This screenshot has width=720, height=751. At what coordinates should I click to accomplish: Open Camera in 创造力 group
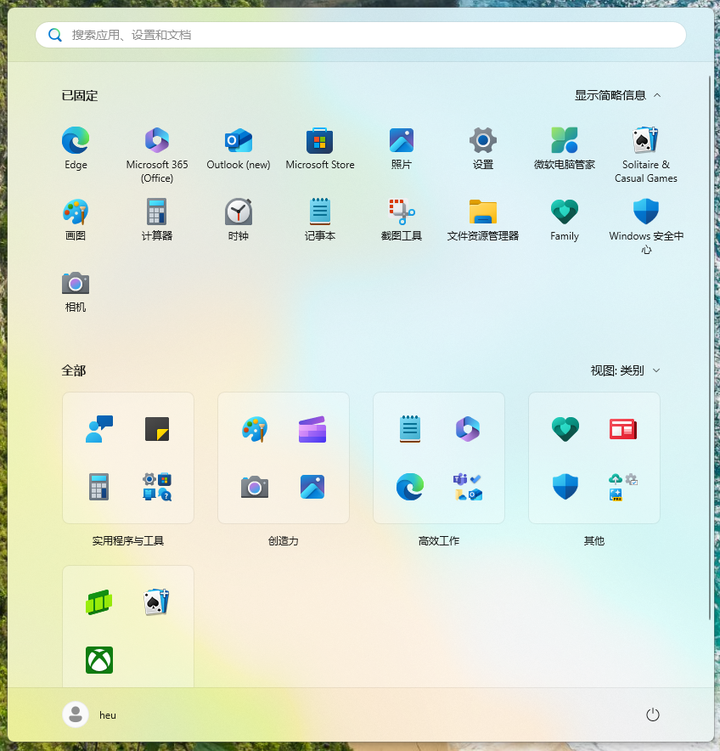tap(254, 487)
